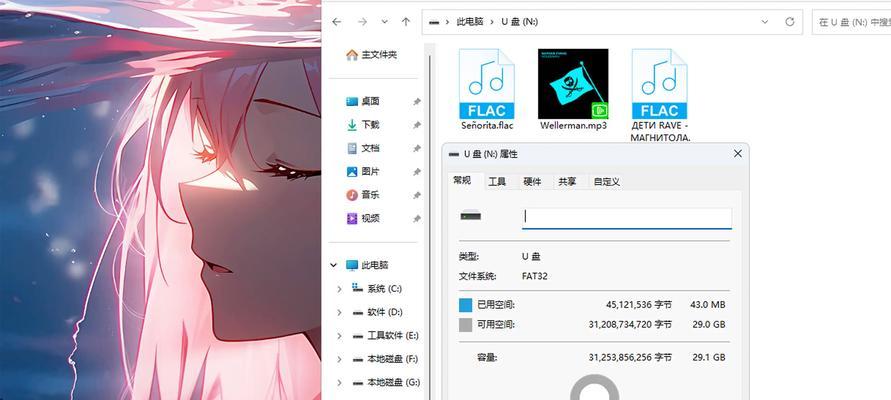This screenshot has height=400, width=891.
Task: Open 图片 quick access folder
Action: [x=363, y=171]
